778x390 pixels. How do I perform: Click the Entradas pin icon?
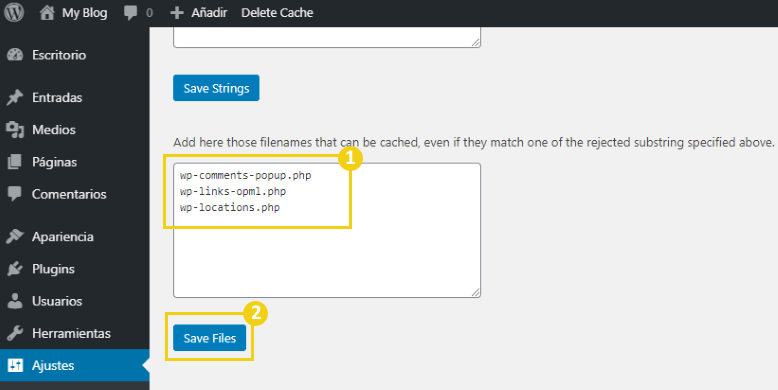pyautogui.click(x=15, y=97)
